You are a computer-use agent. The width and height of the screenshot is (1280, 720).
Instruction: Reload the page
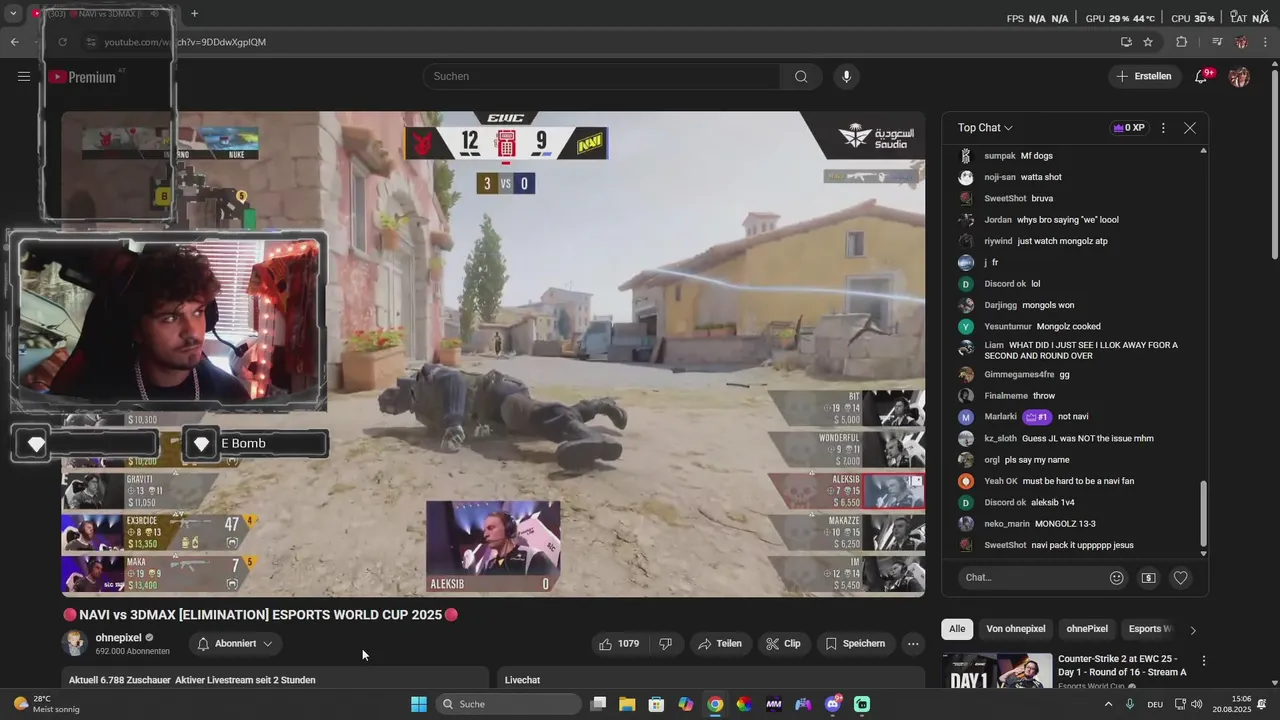(62, 42)
